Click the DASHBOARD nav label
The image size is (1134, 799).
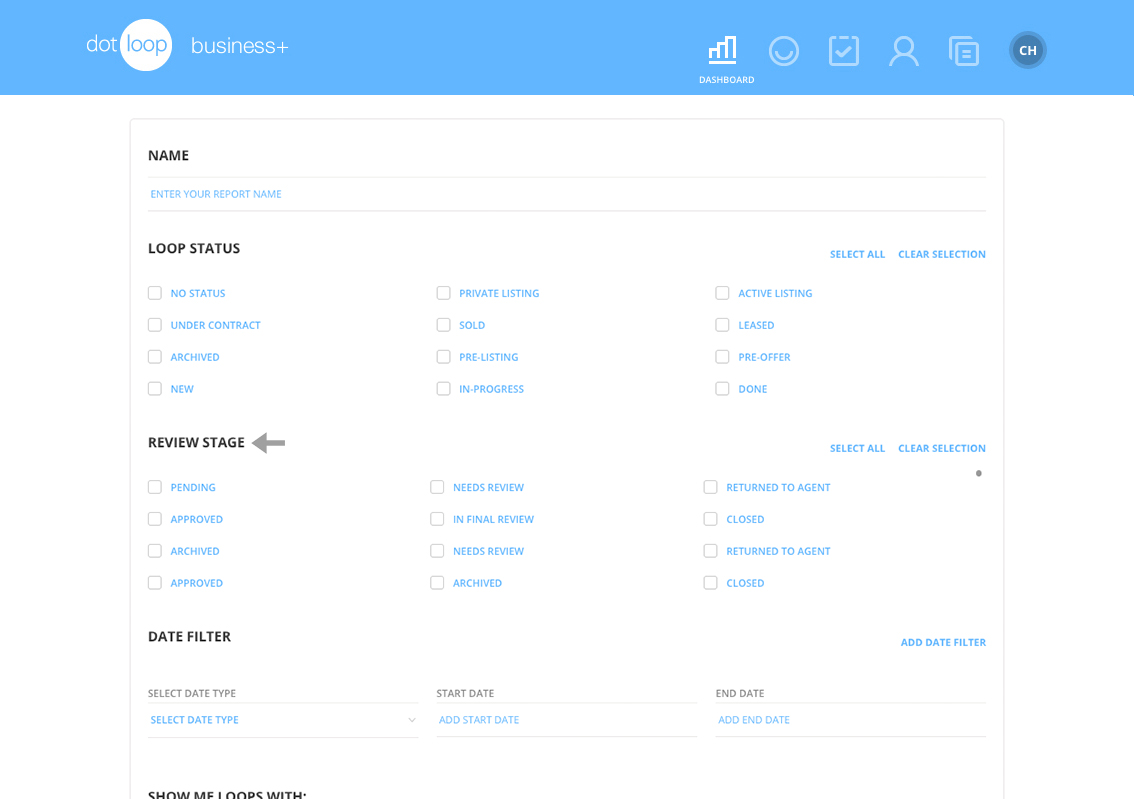(x=726, y=79)
